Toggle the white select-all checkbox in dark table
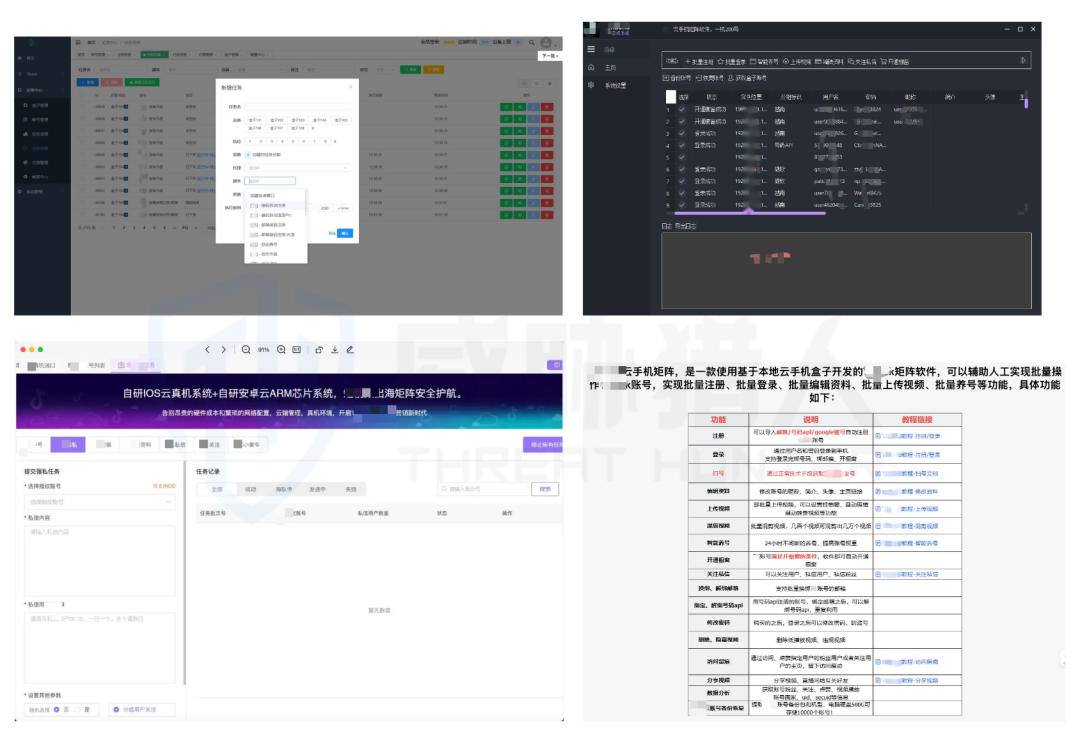 click(x=671, y=96)
